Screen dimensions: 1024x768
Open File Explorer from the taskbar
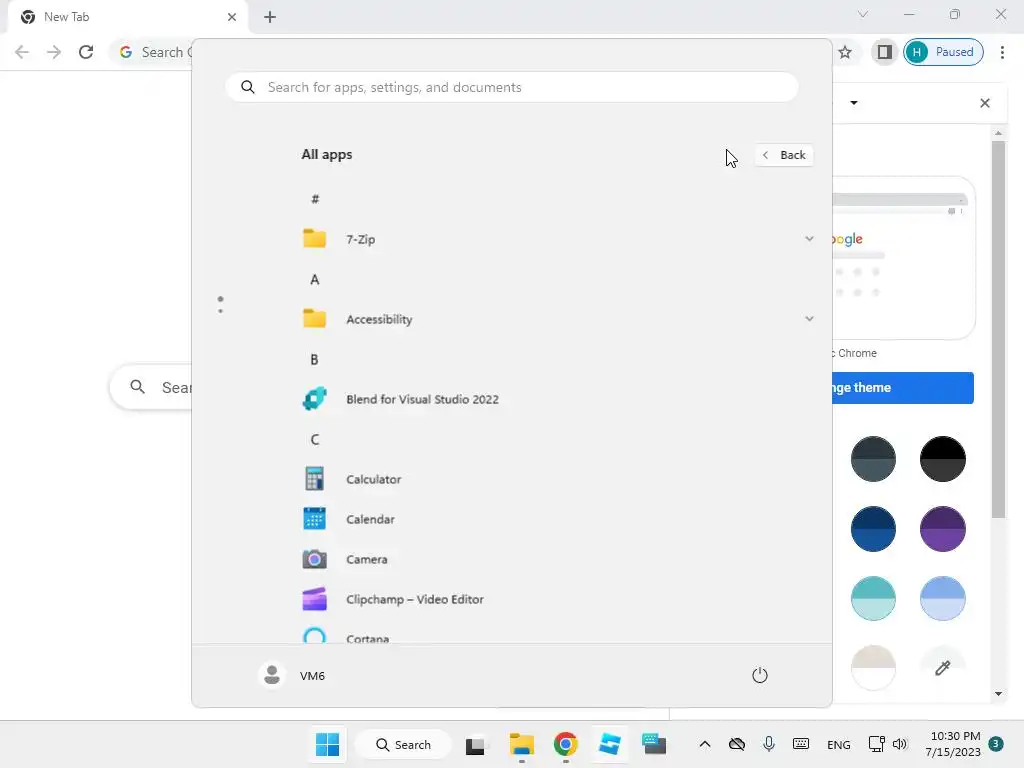[521, 744]
